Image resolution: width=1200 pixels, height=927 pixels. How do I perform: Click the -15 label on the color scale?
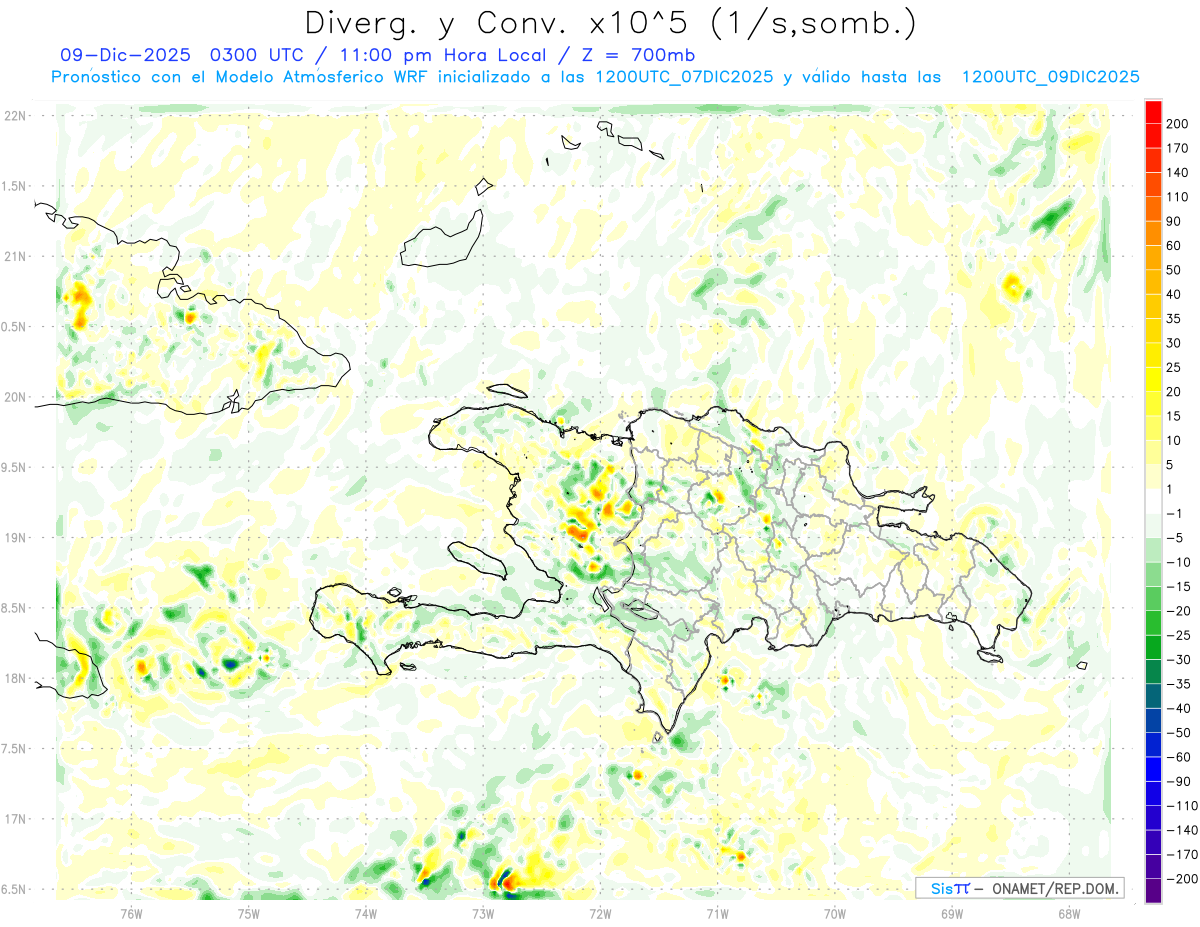[1178, 586]
